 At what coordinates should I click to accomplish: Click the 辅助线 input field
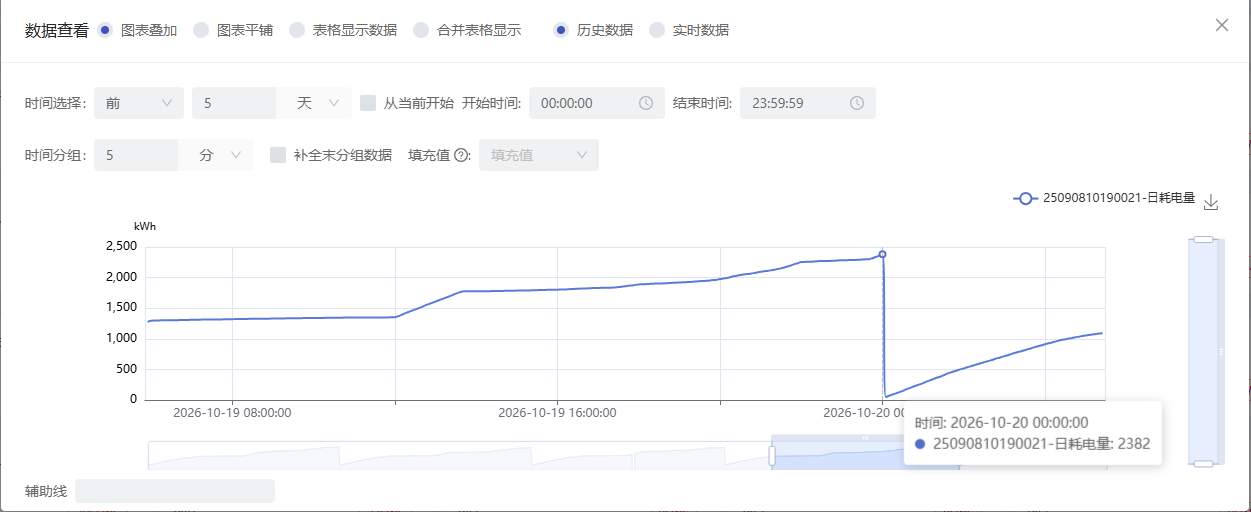coord(175,491)
